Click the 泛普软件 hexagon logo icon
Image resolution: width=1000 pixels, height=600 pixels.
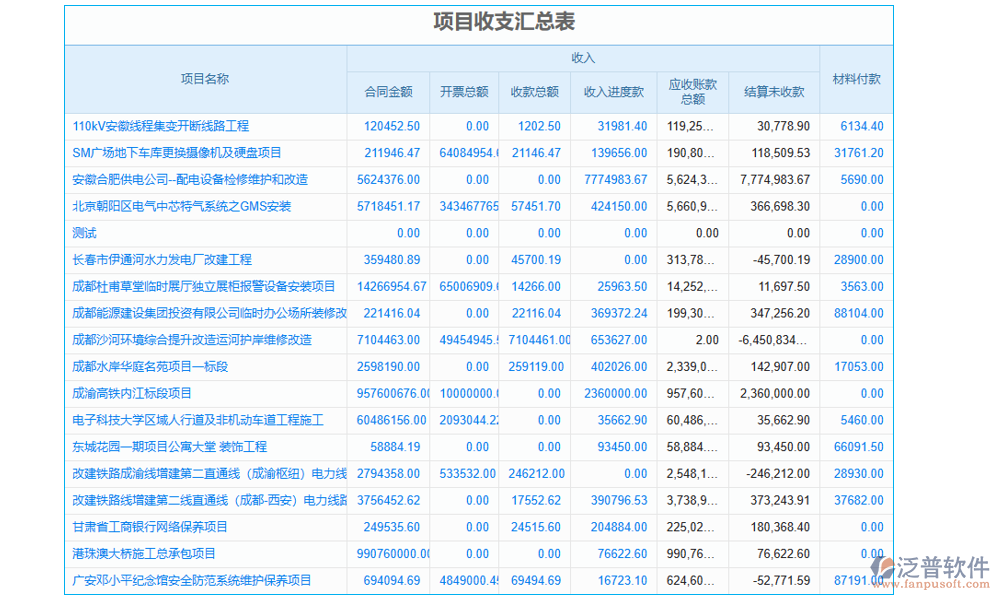tap(884, 568)
